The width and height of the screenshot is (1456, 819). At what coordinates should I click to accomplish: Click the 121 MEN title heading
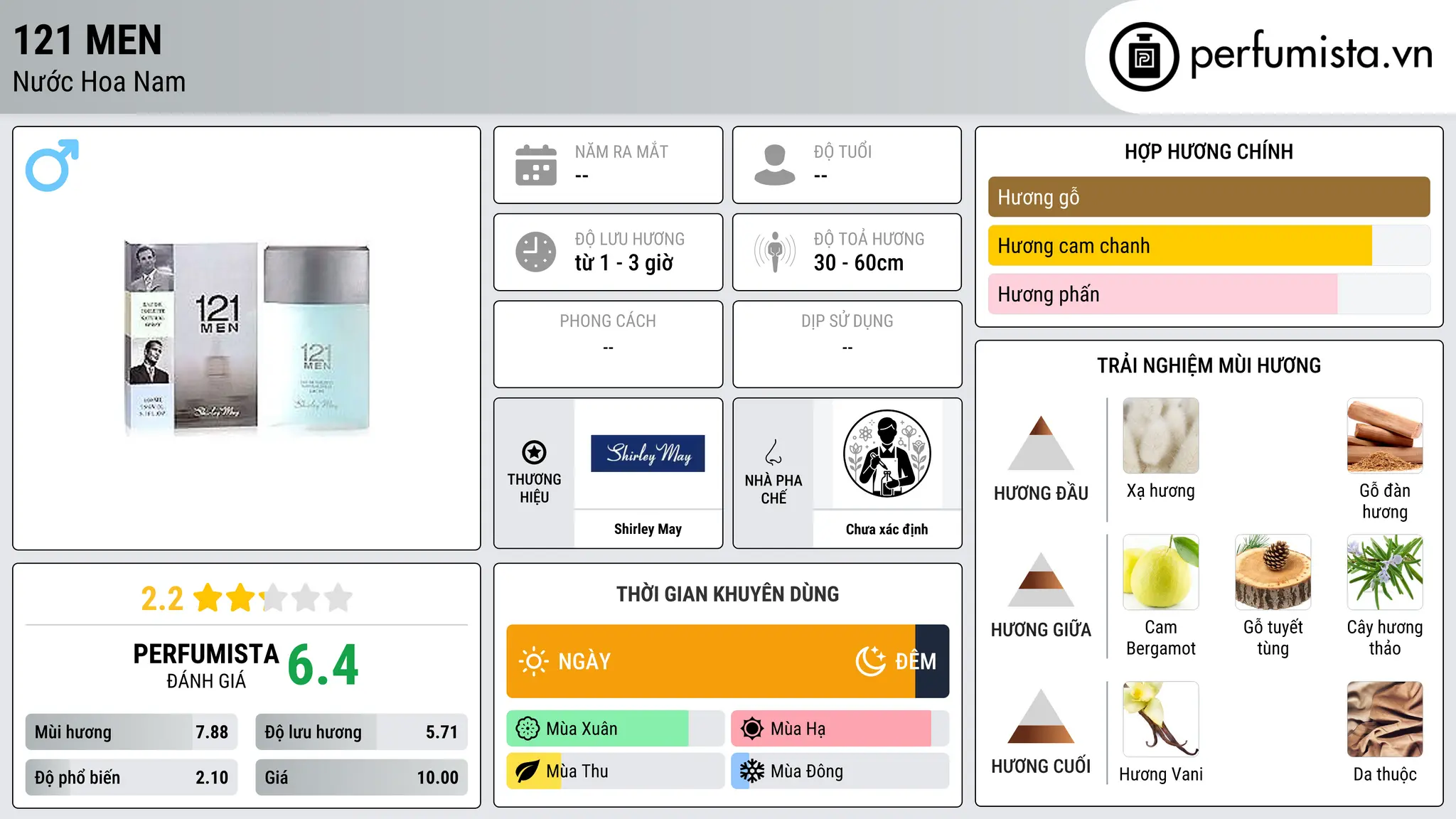[87, 40]
